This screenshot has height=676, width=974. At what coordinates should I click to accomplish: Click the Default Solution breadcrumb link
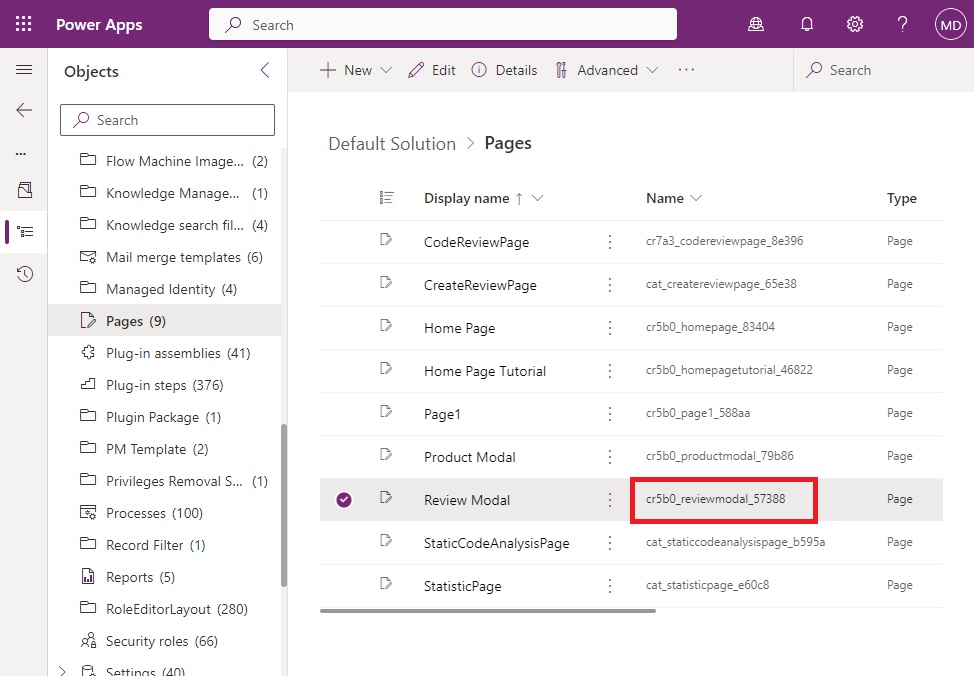coord(392,143)
